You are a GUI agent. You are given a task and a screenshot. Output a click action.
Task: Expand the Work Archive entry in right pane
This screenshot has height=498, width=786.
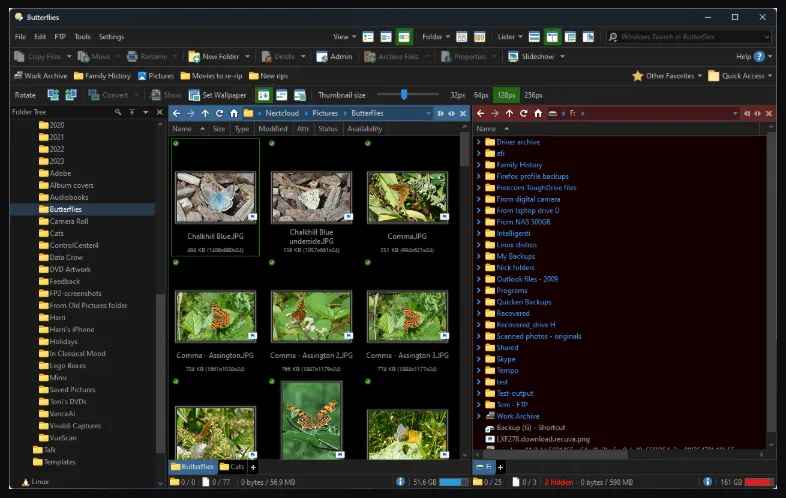pos(479,416)
